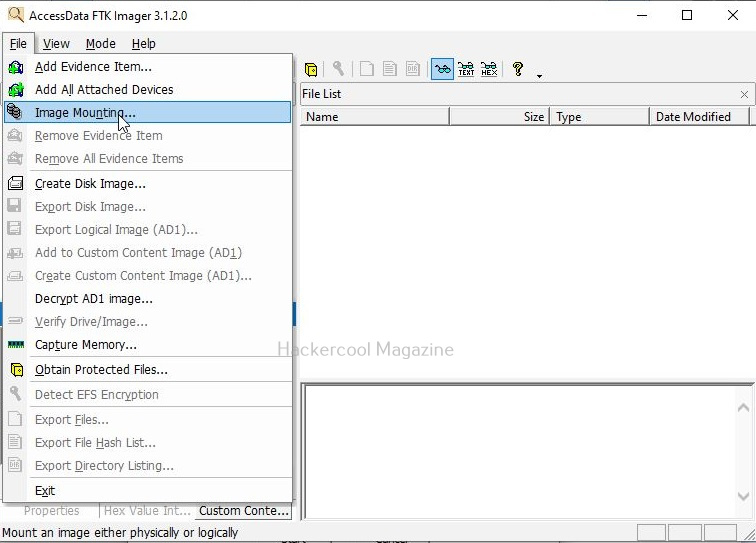Select Add All Attached Devices
The image size is (756, 543).
pos(104,90)
